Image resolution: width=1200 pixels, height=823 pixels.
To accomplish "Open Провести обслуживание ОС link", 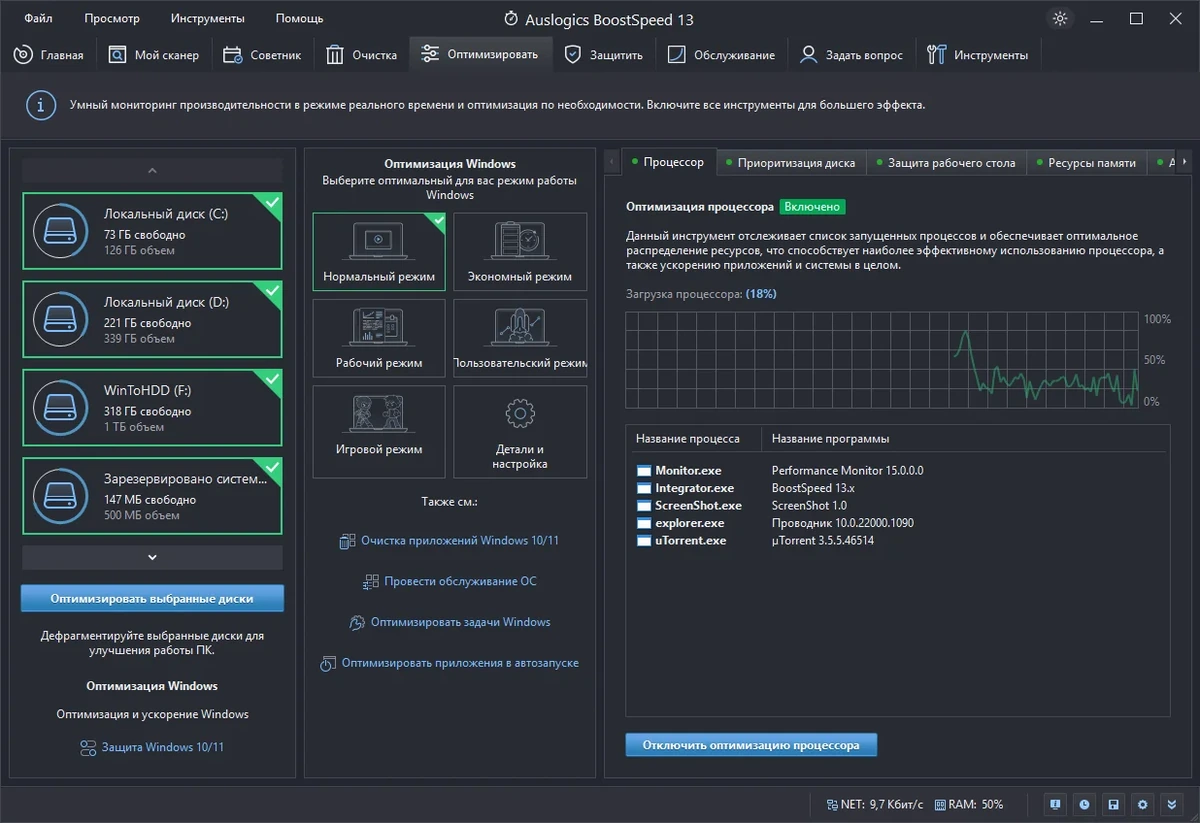I will coord(450,581).
